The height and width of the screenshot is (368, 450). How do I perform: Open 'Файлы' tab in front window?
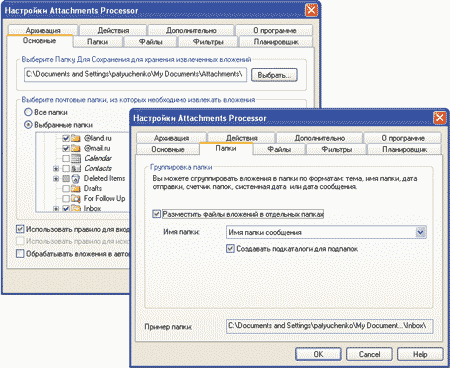point(279,149)
